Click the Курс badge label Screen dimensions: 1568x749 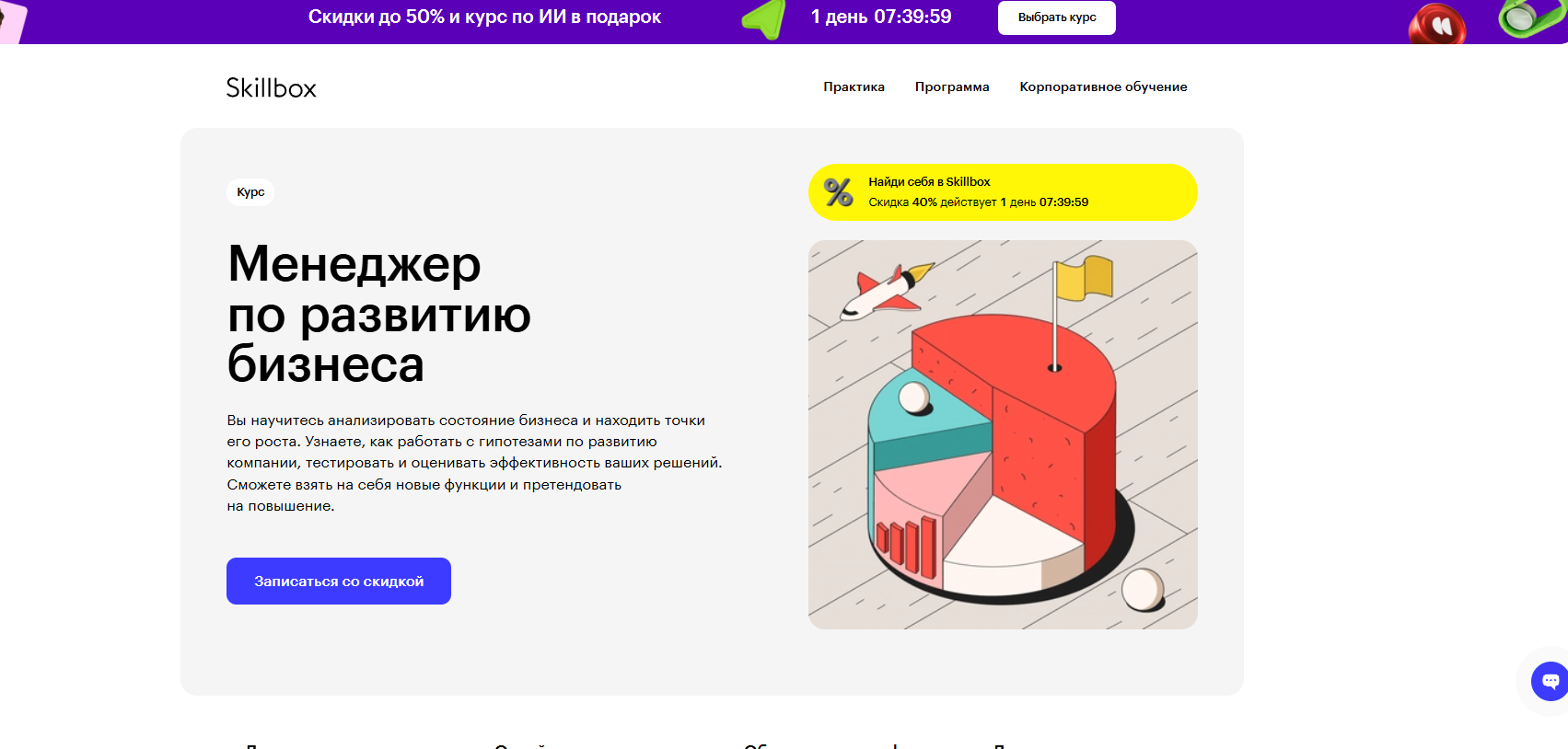pos(250,191)
